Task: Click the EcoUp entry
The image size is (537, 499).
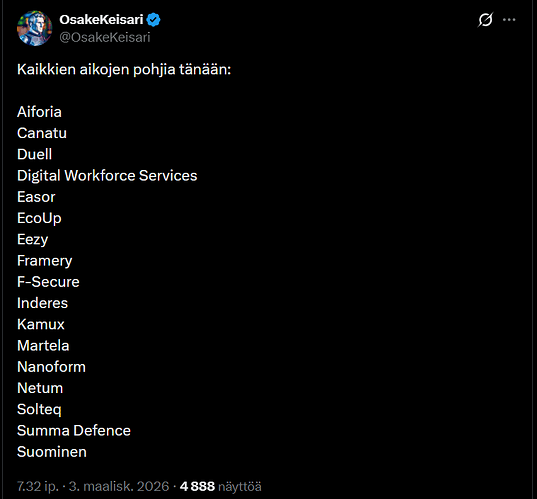Action: (39, 219)
